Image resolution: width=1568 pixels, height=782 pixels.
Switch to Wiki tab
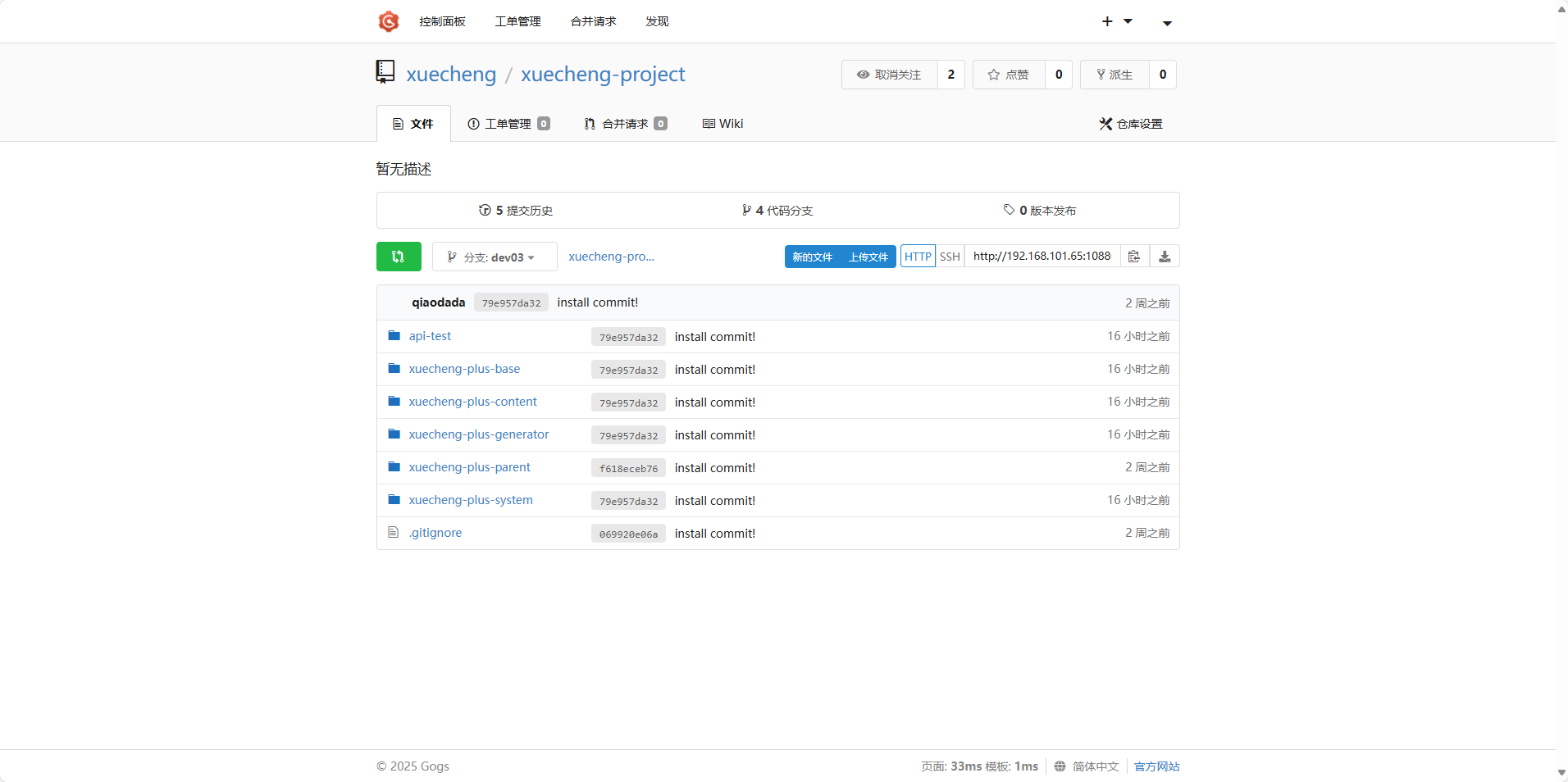pos(722,124)
